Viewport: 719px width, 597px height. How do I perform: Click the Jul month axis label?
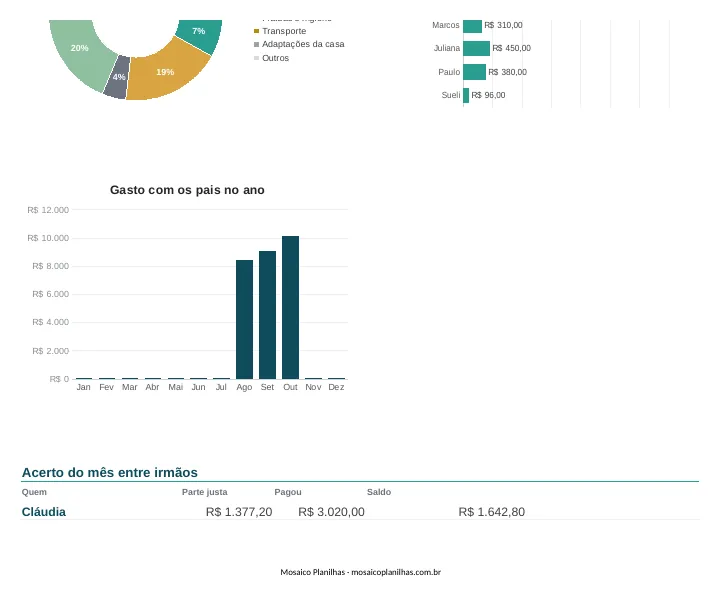[221, 387]
